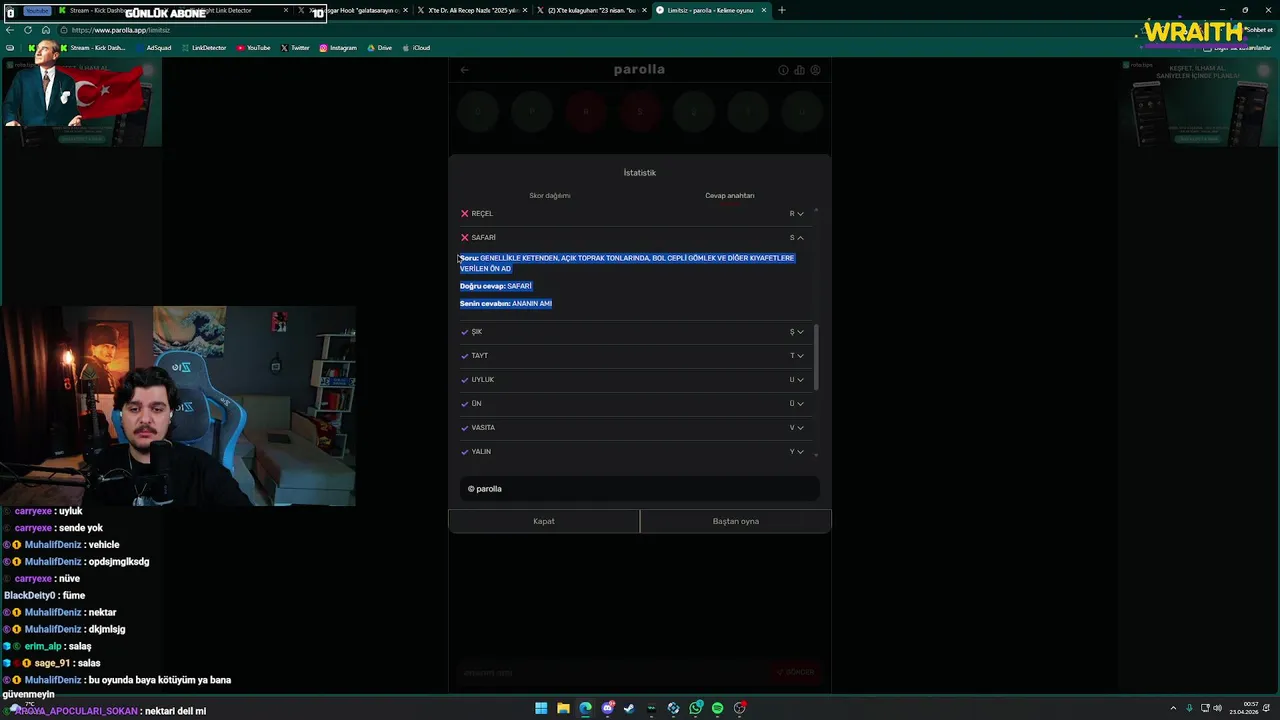Click the checkmark icon beside TAYT
The width and height of the screenshot is (1280, 720).
465,356
